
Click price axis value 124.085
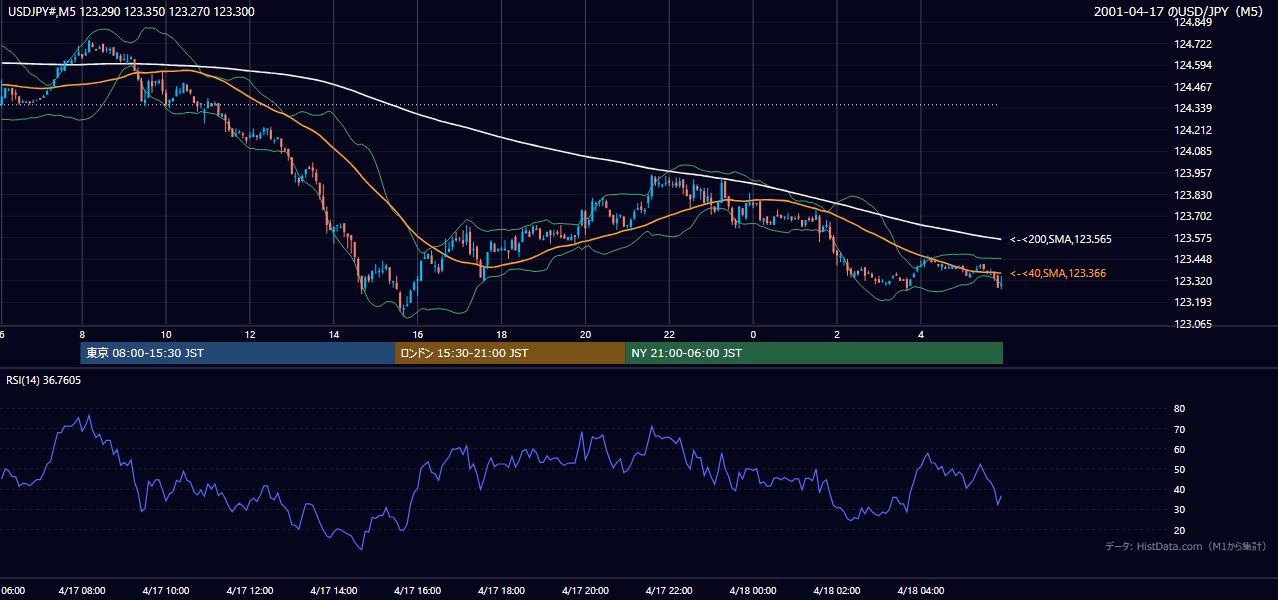click(x=1192, y=151)
